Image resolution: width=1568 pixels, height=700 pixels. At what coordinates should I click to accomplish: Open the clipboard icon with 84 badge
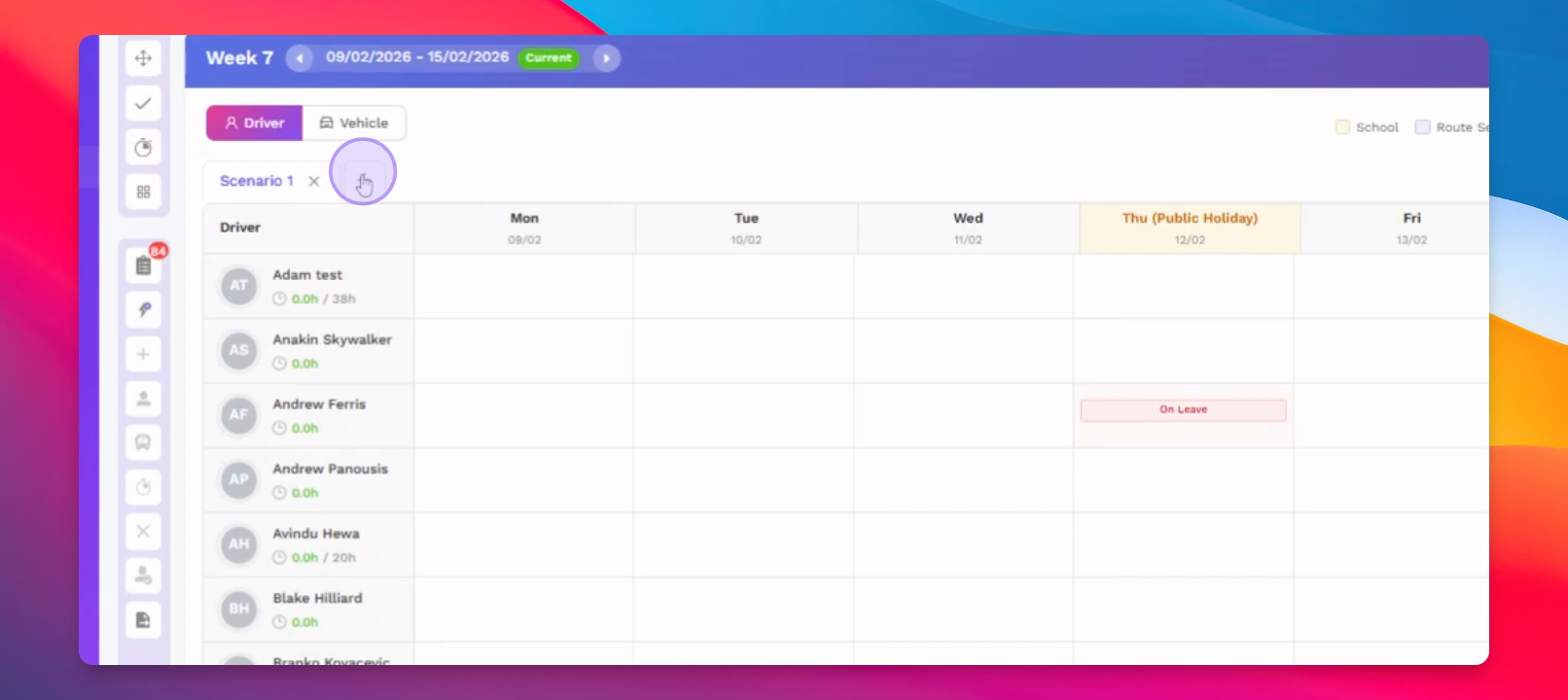(143, 265)
